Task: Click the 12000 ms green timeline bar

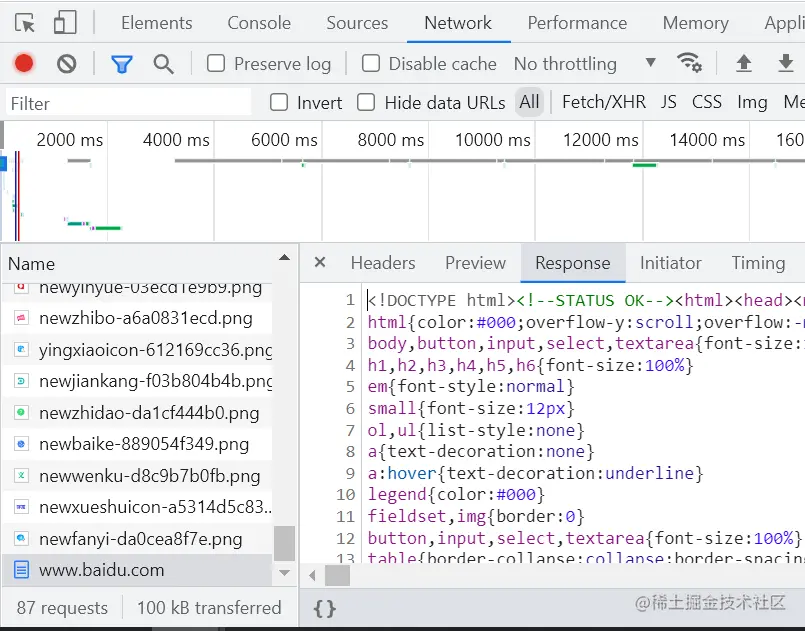Action: tap(644, 165)
